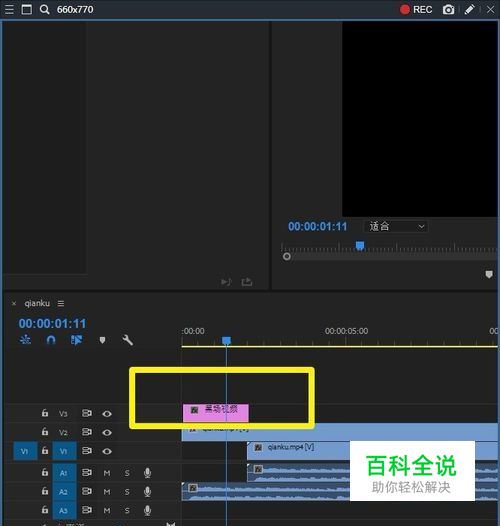Click the 660x770 resolution text
Image resolution: width=500 pixels, height=526 pixels.
[75, 9]
